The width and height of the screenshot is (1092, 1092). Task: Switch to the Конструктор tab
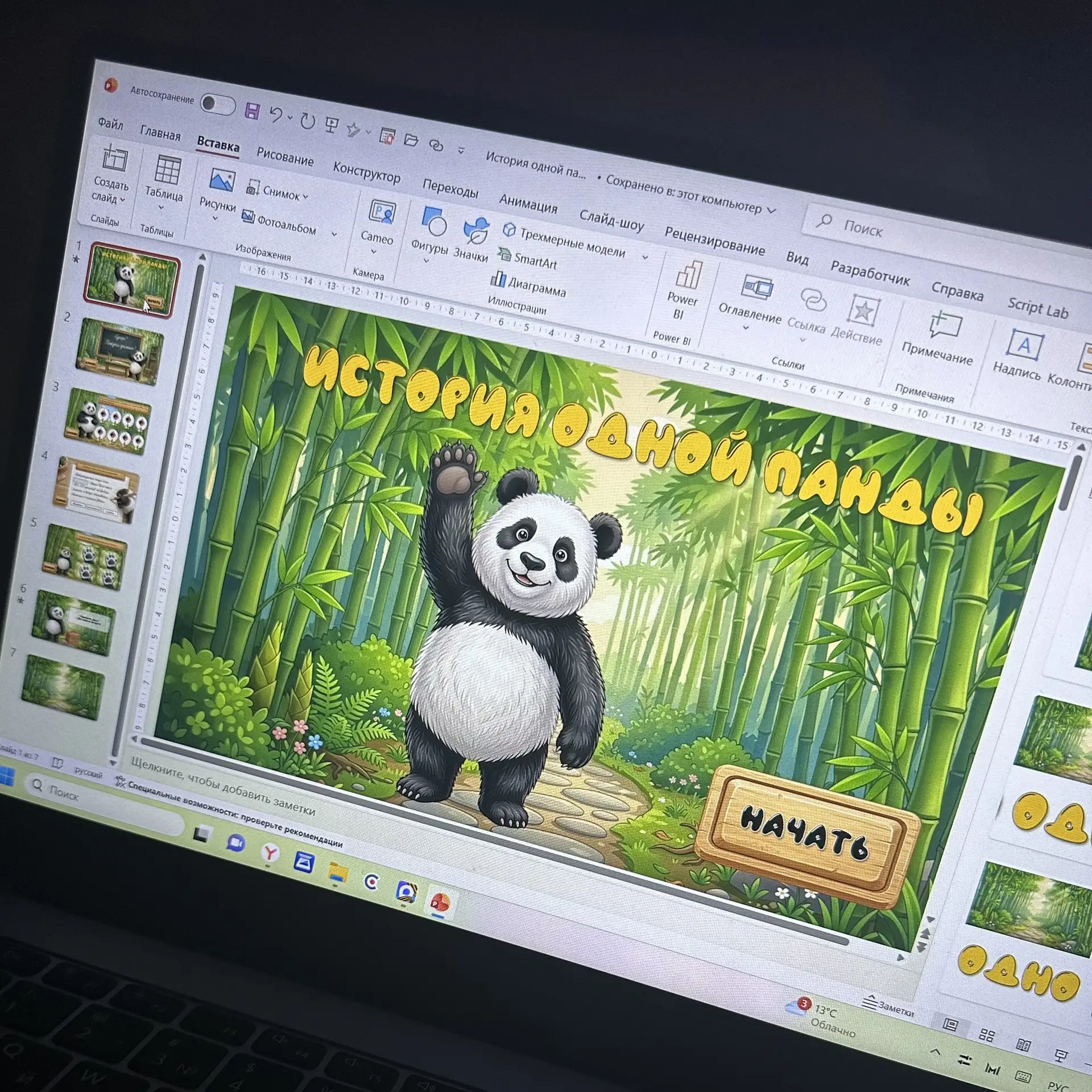coord(367,172)
